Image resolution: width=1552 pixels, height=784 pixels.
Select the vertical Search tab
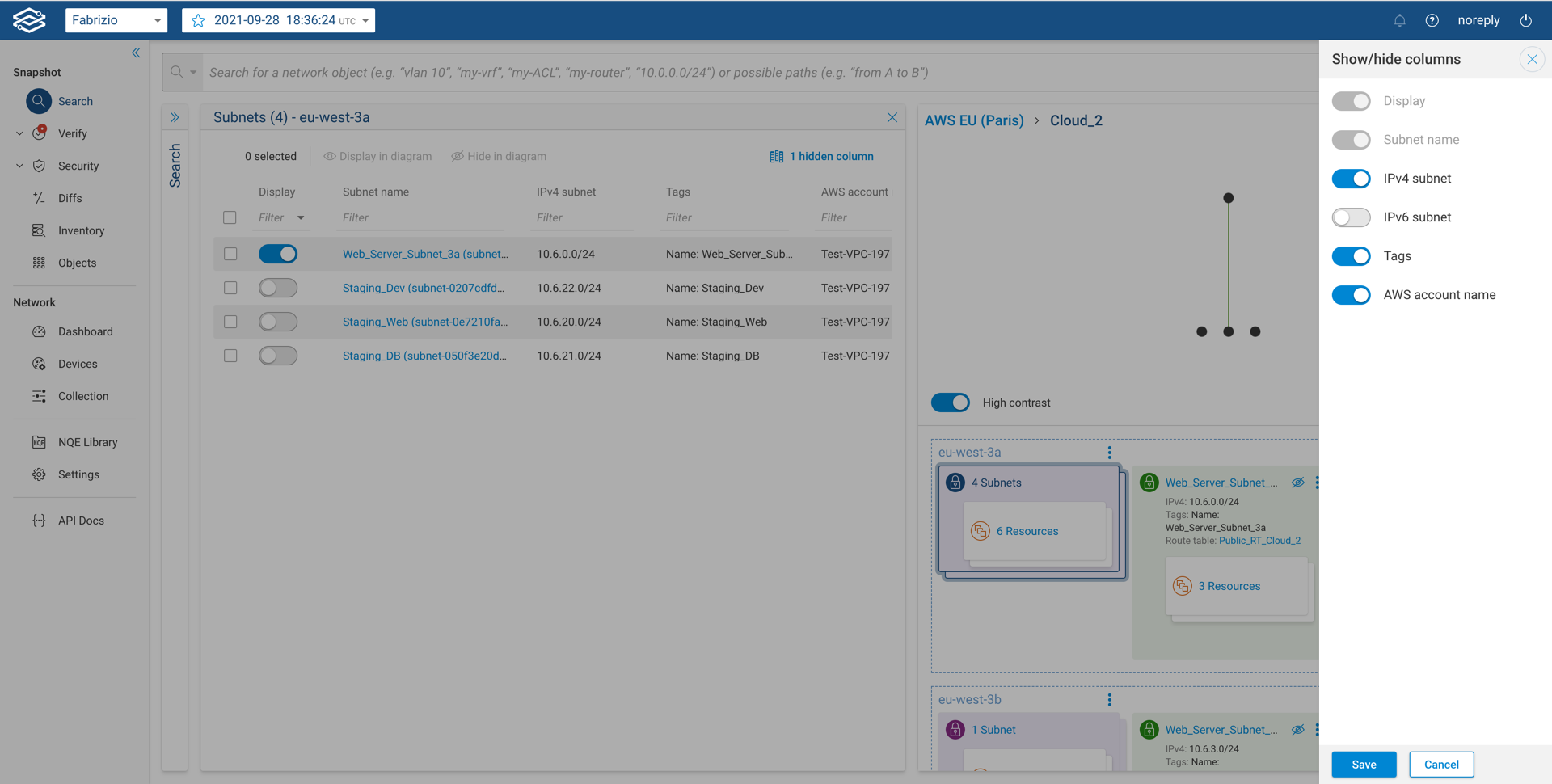coord(175,166)
